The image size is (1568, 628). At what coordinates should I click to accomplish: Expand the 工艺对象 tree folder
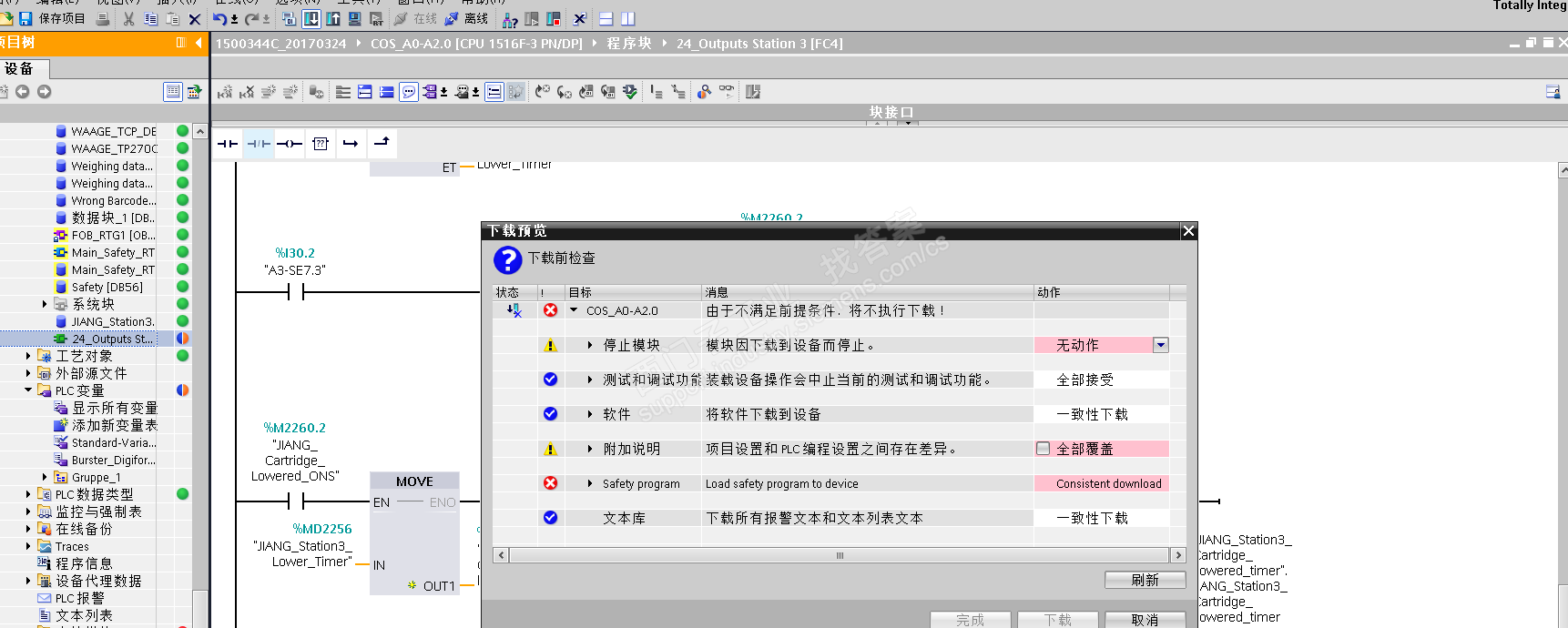tap(28, 356)
